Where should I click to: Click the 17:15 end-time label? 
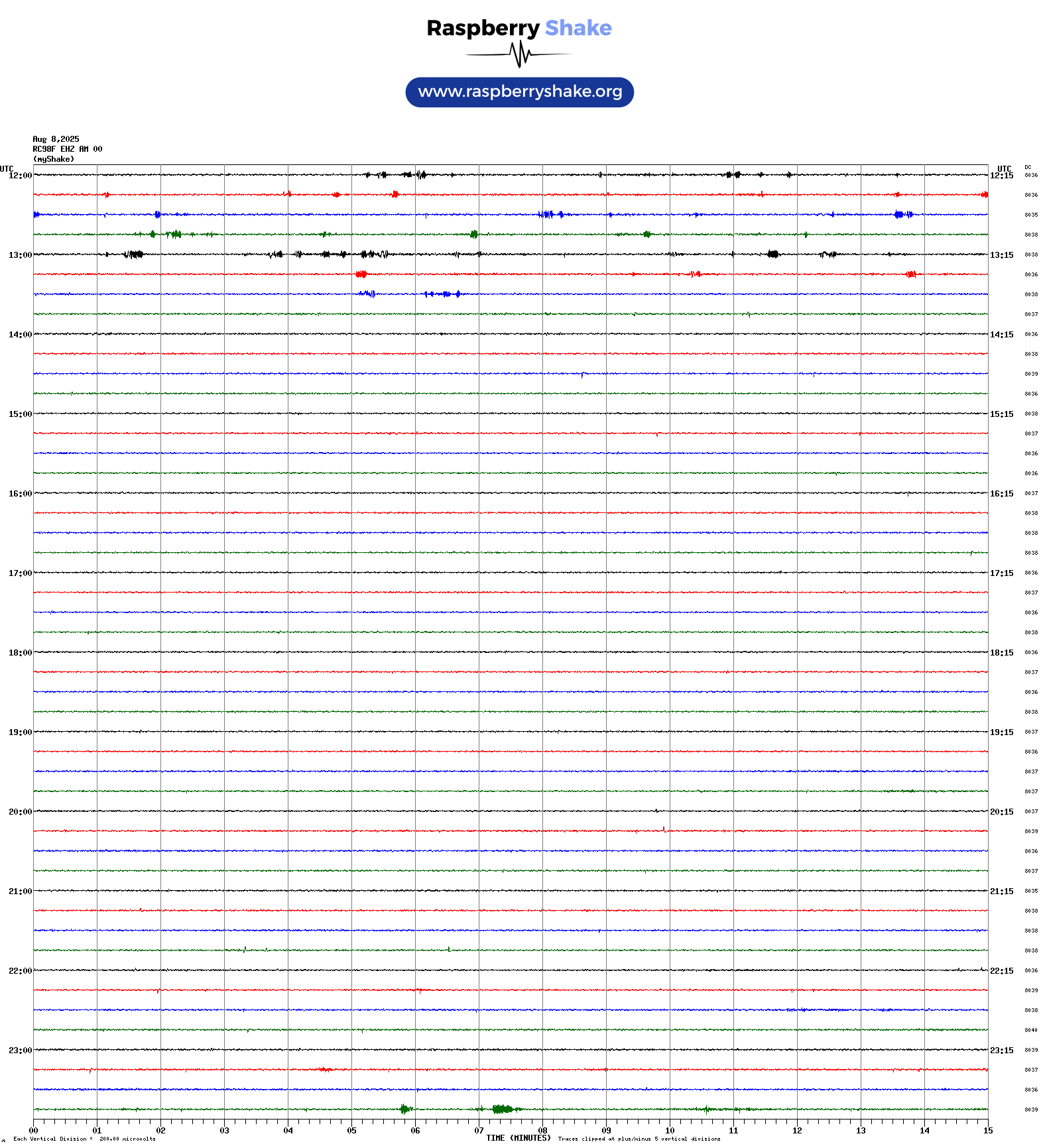(x=1001, y=573)
